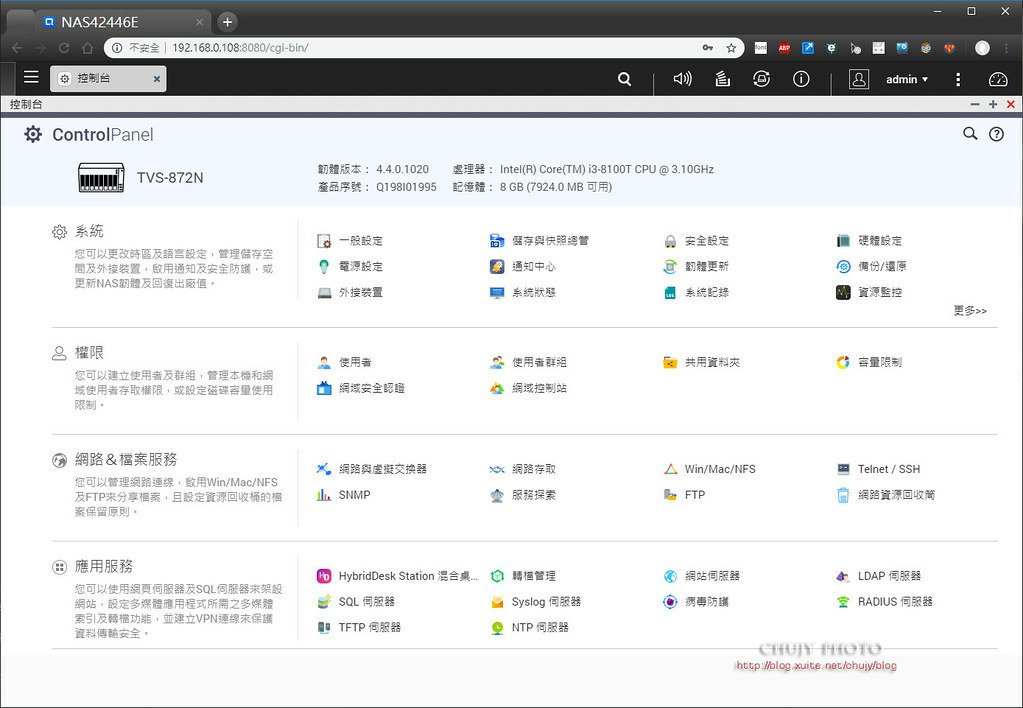
Task: Click the browser address bar URL
Action: (240, 48)
